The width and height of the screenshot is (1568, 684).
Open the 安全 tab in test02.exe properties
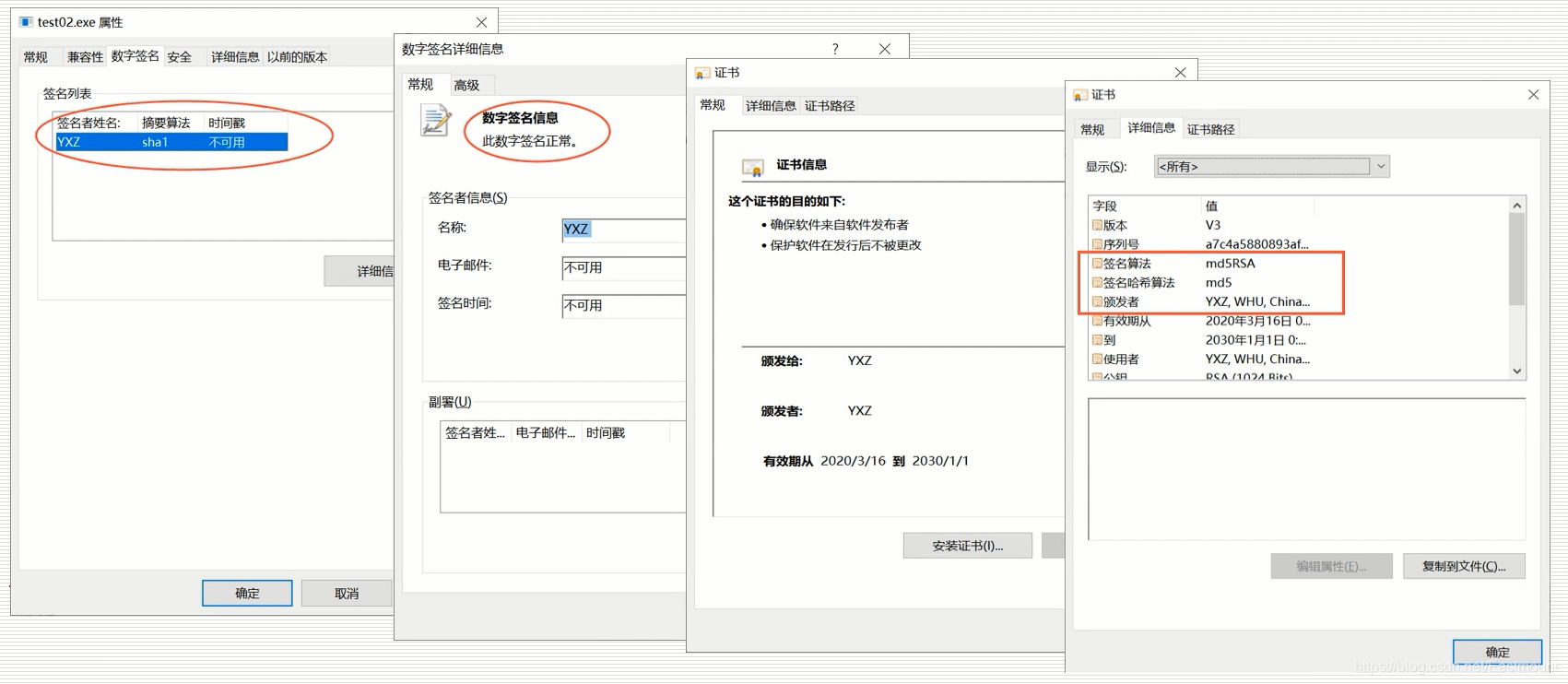pos(180,57)
